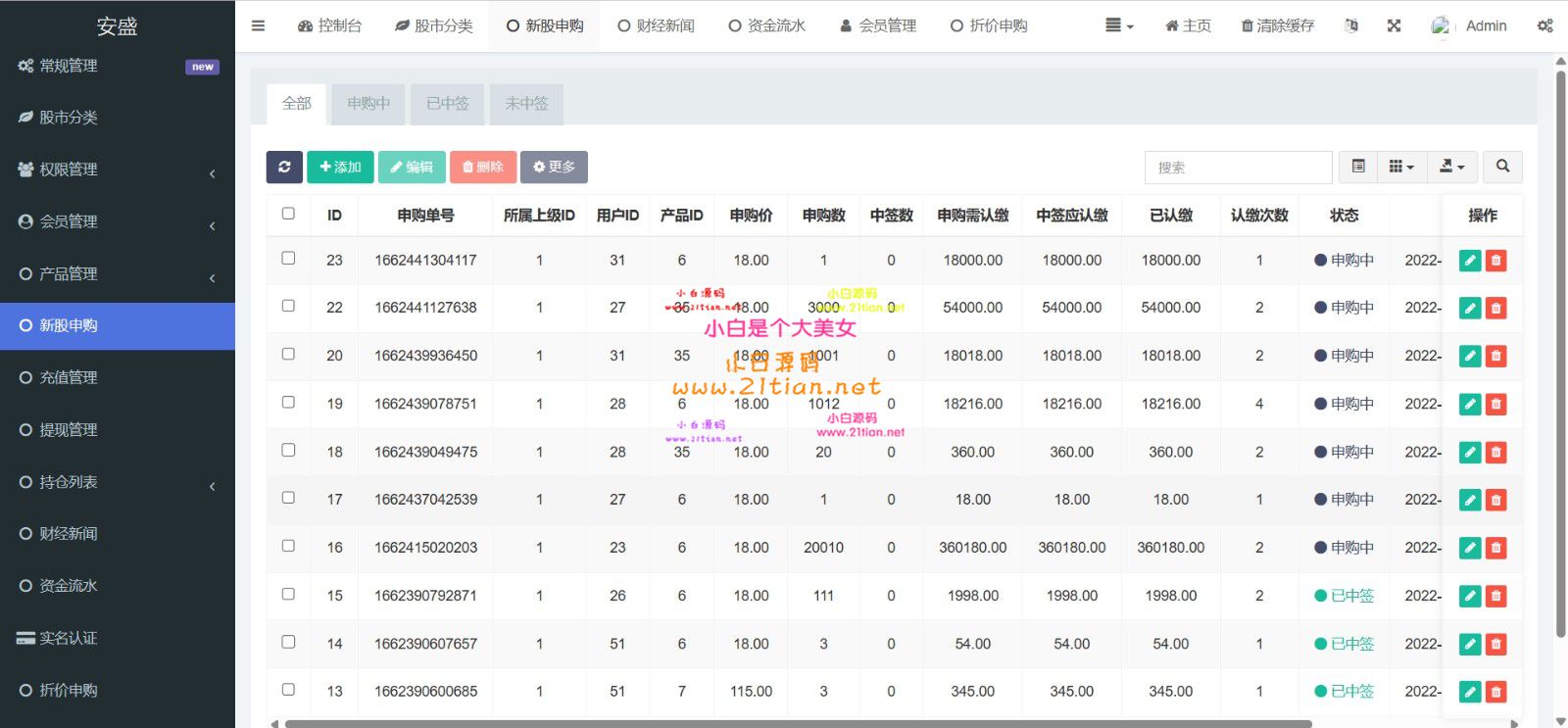Check the box for row ID 18
1568x728 pixels.
288,450
